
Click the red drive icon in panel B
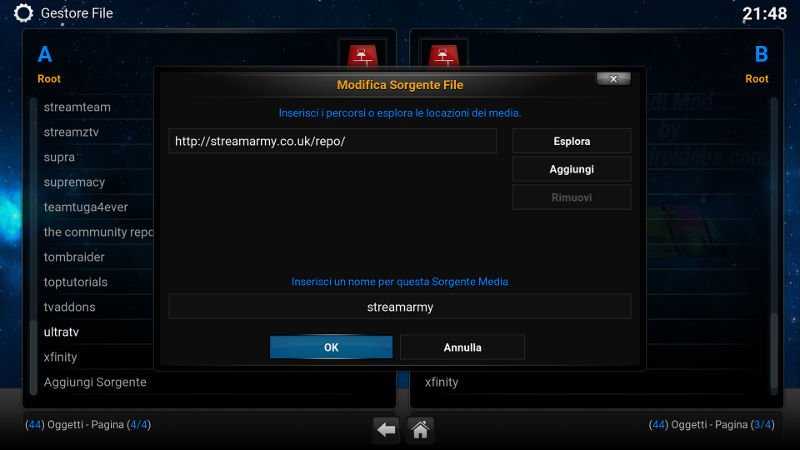(443, 56)
